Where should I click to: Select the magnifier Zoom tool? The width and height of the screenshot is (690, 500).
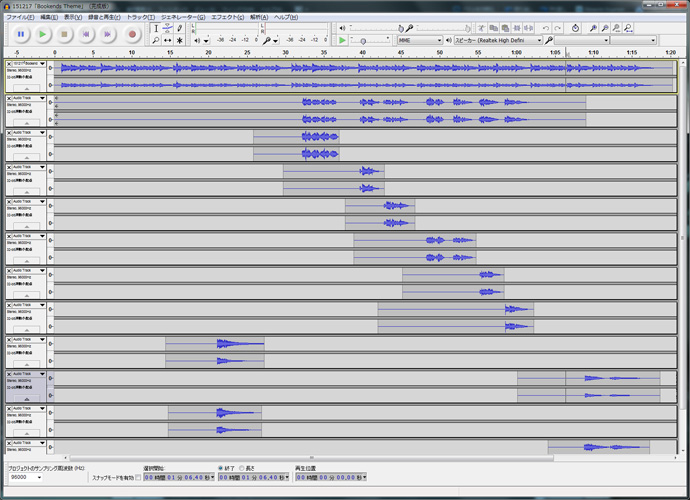[x=156, y=40]
